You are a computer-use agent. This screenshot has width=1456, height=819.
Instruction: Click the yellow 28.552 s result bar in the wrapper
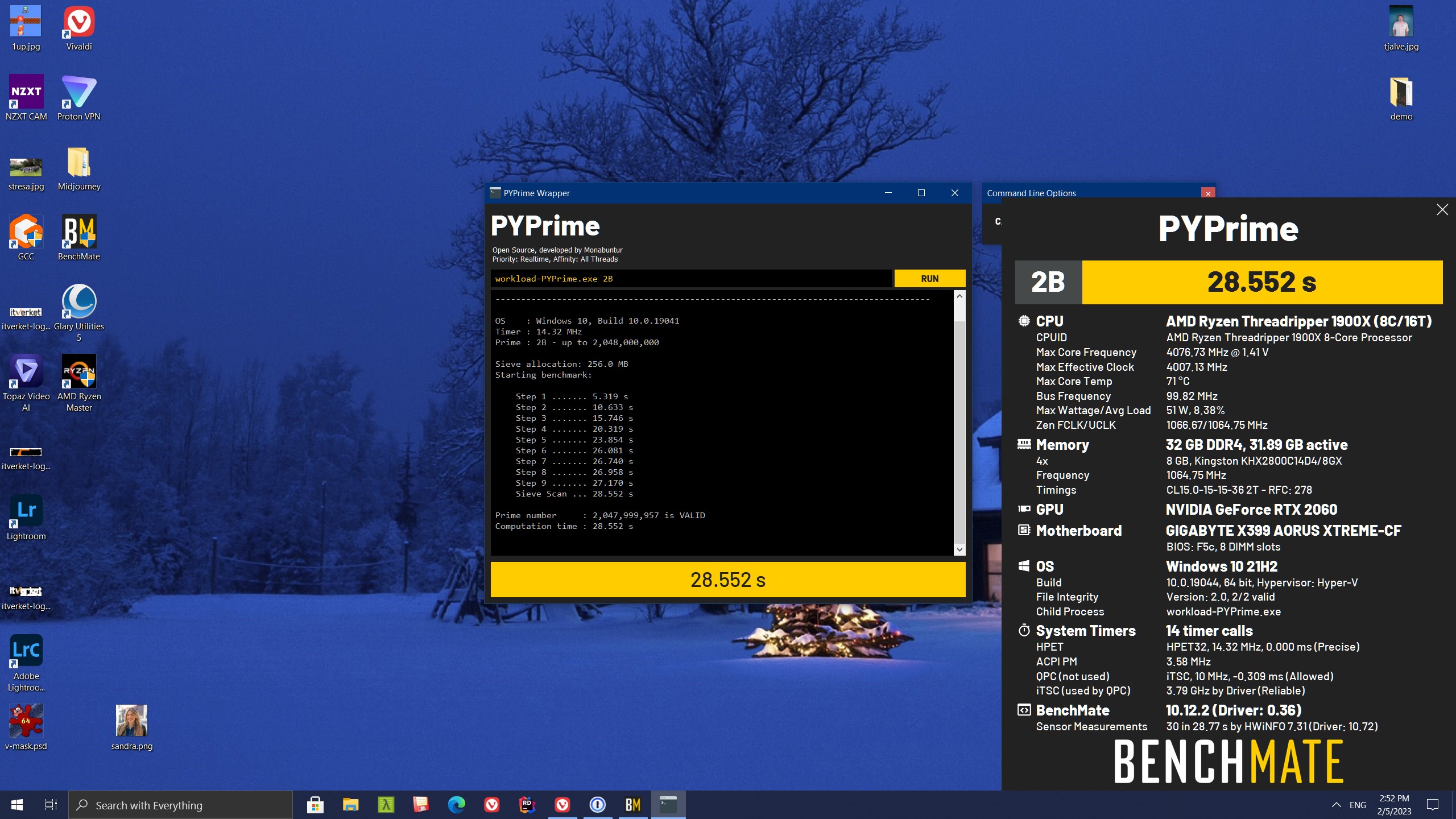(x=728, y=580)
